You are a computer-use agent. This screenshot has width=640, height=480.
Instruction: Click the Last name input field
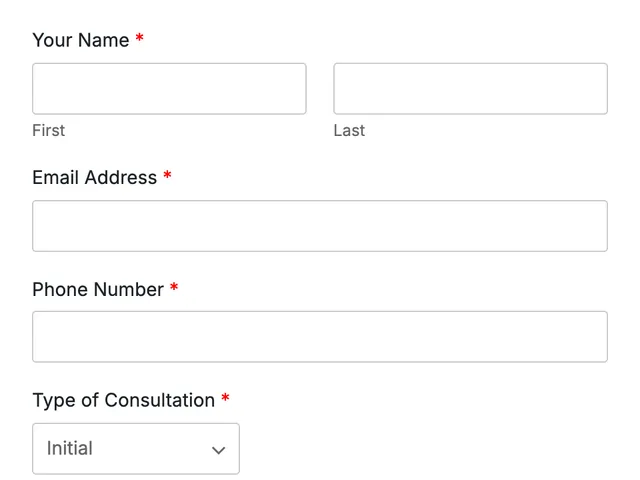coord(470,89)
